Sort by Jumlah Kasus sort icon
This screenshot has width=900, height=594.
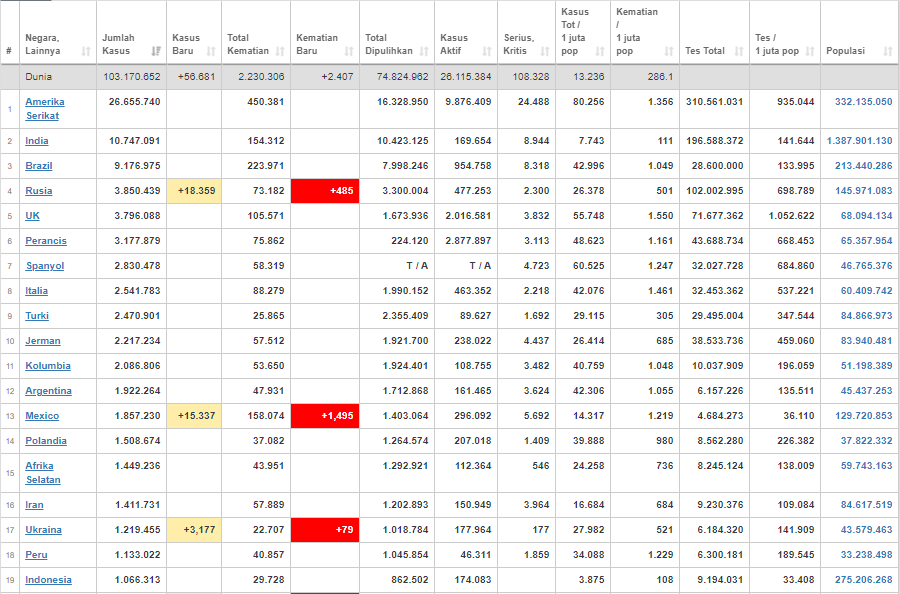[x=156, y=51]
